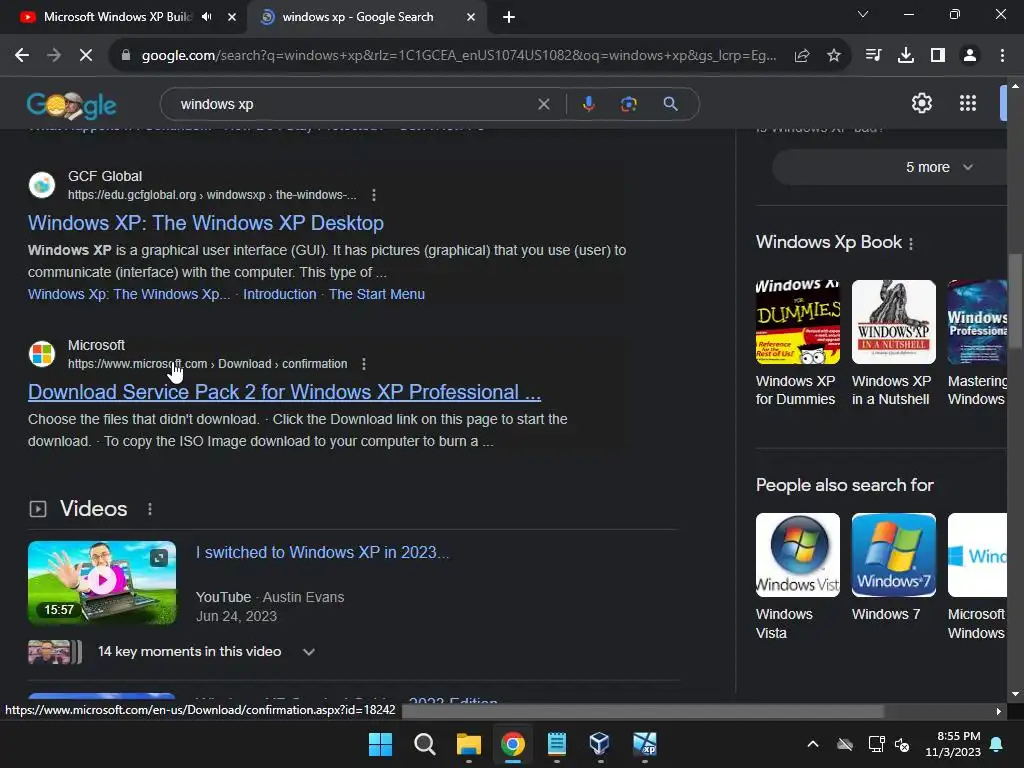1024x768 pixels.
Task: Open more options for Microsoft result
Action: pyautogui.click(x=364, y=364)
